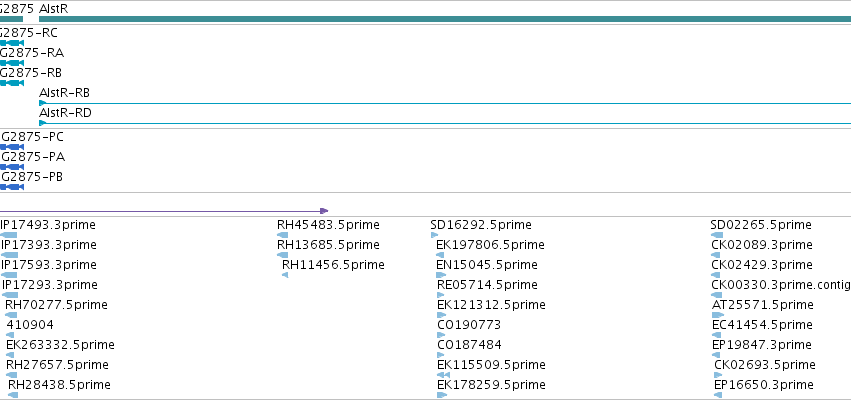Image resolution: width=851 pixels, height=400 pixels.
Task: Open the G2875-PB protein feature label
Action: [31, 177]
